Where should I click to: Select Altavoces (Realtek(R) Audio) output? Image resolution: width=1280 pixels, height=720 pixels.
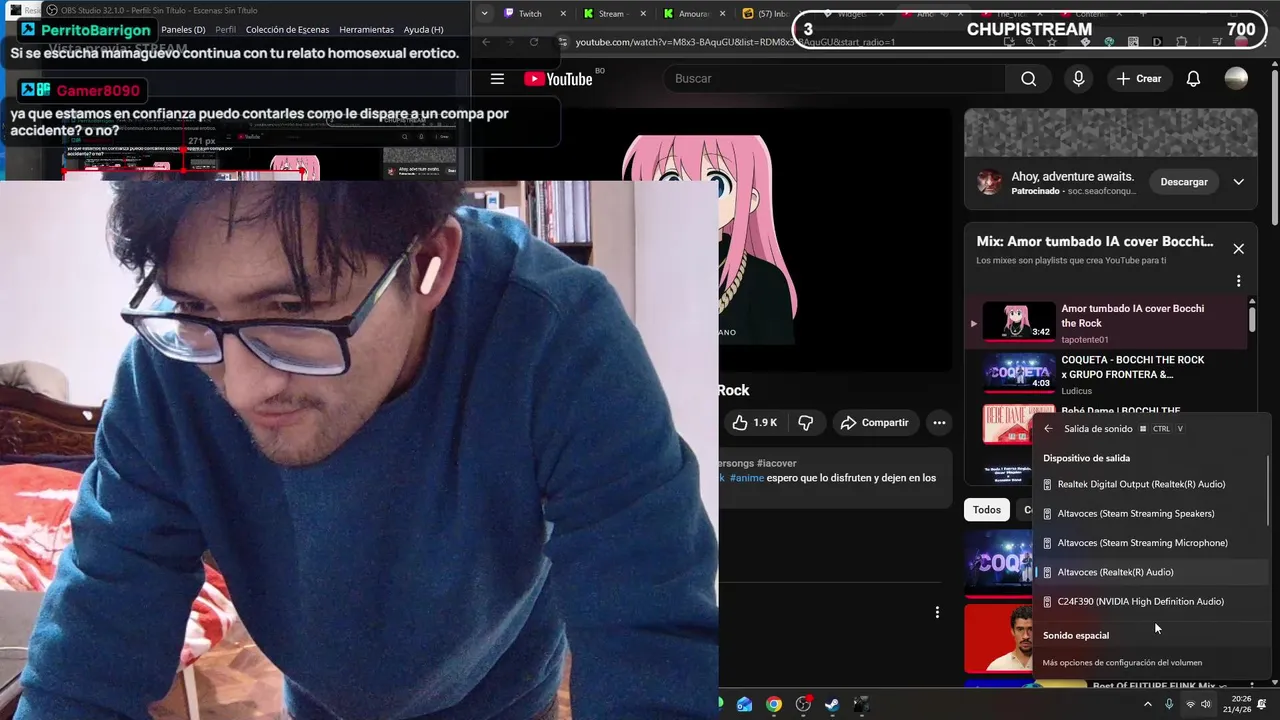click(x=1151, y=572)
